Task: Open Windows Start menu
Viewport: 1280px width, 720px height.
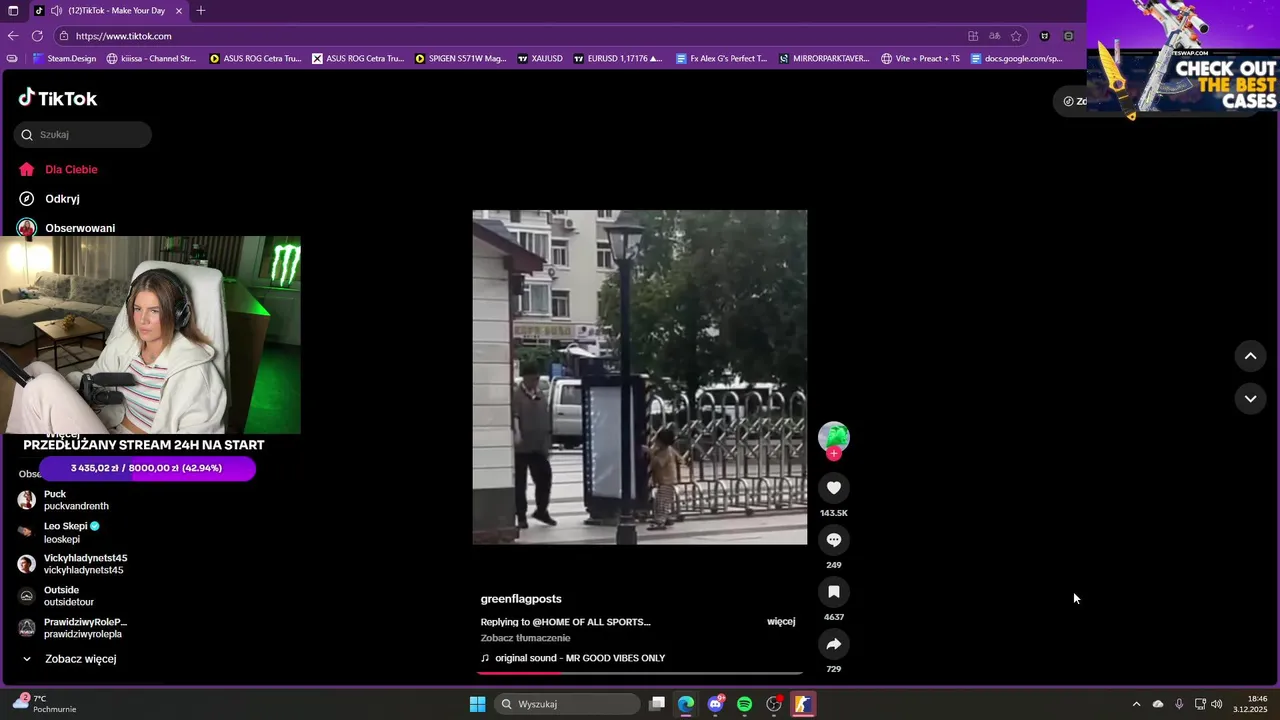Action: (x=478, y=704)
